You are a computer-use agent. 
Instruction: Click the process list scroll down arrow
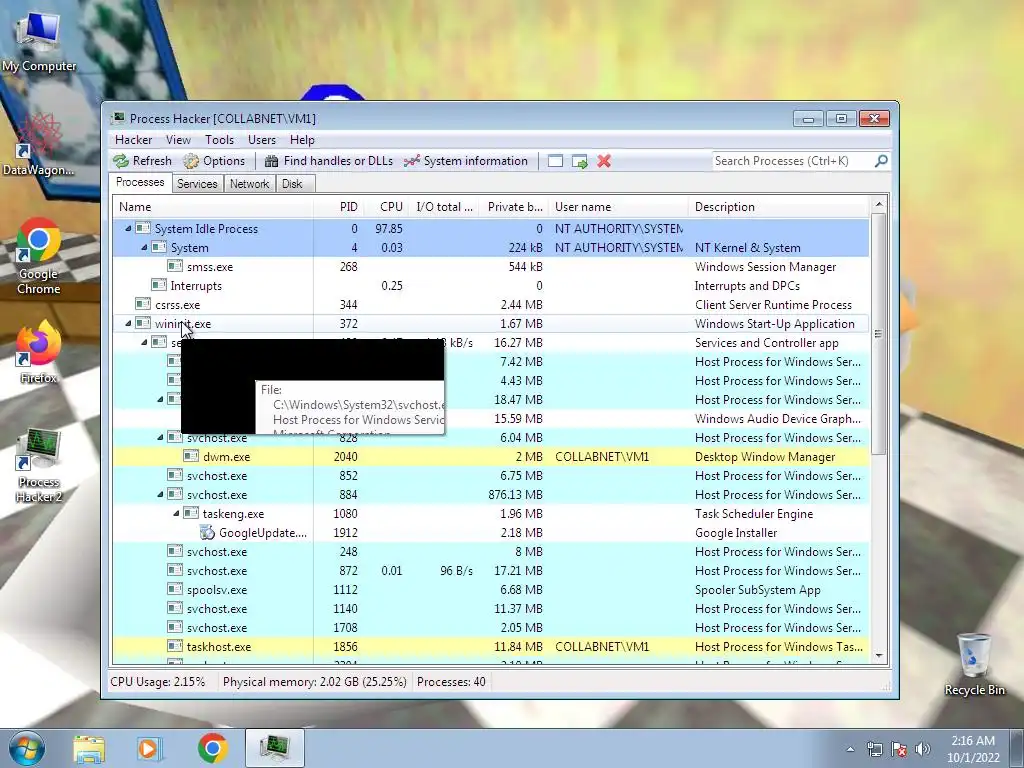(879, 656)
